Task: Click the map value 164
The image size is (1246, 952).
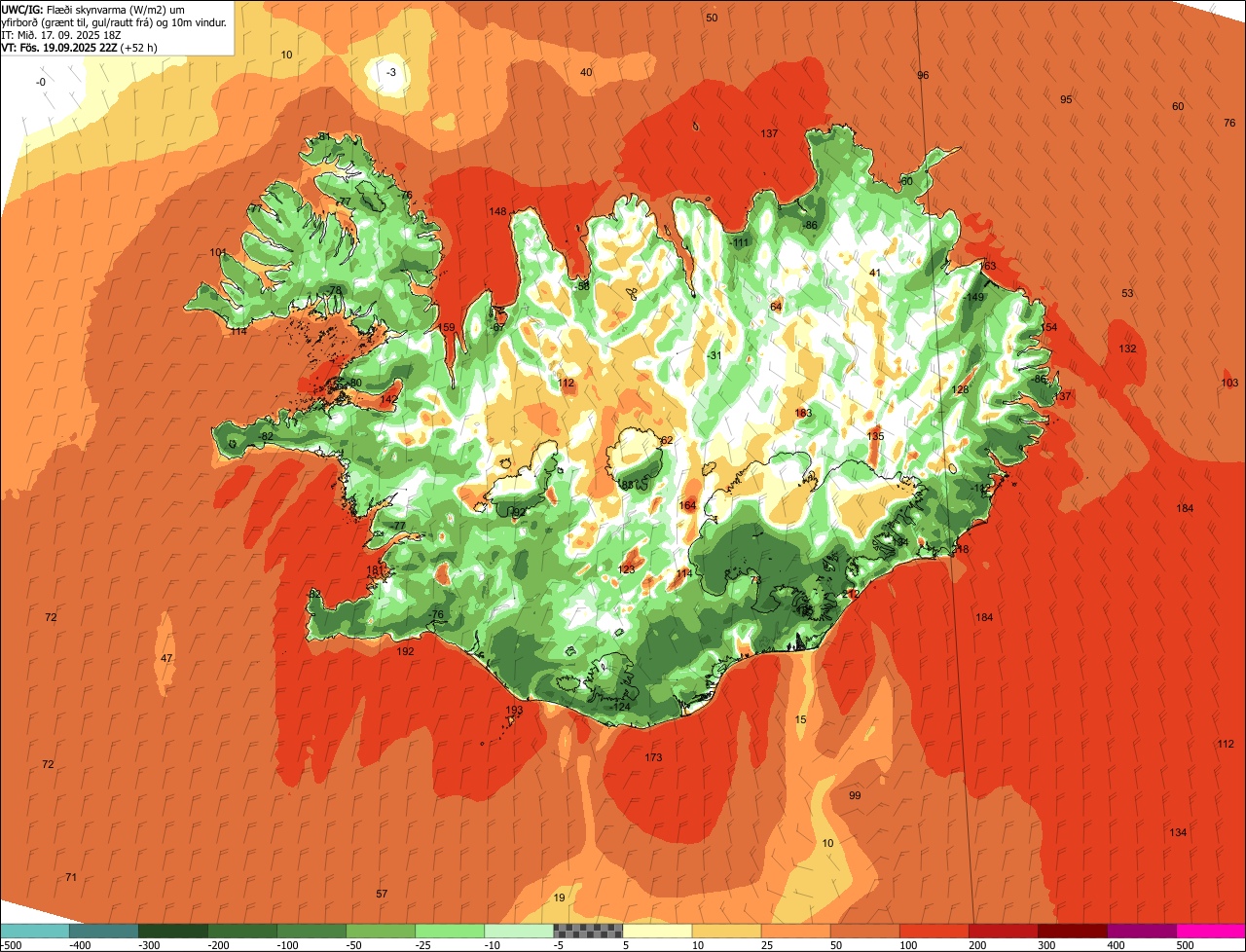Action: click(688, 505)
